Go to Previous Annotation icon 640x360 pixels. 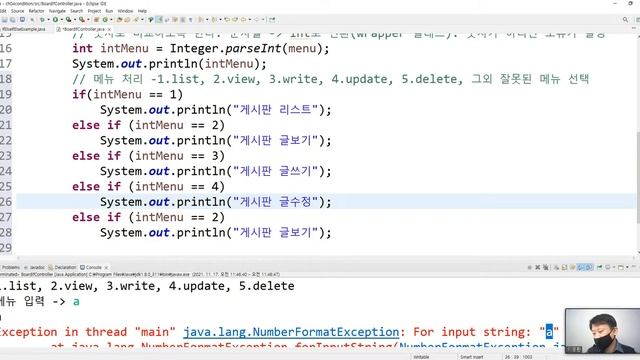point(214,20)
